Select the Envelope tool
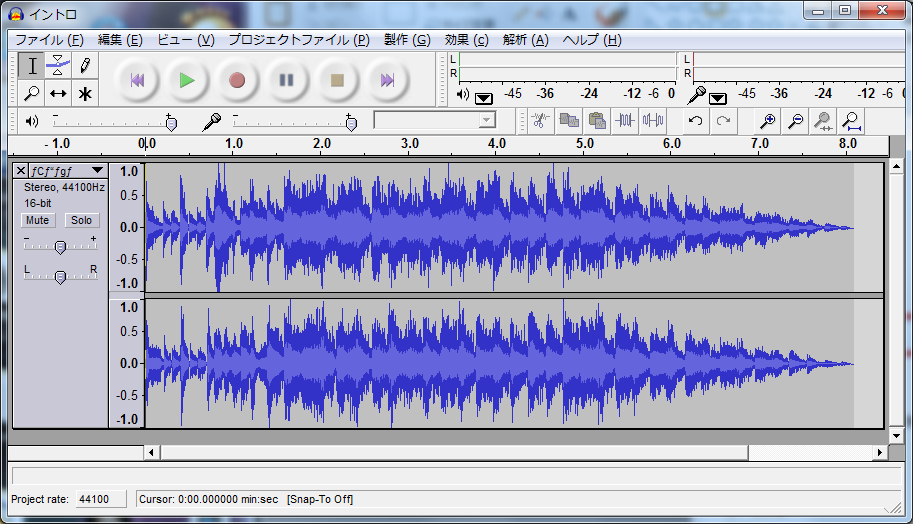The image size is (913, 524). (x=58, y=66)
